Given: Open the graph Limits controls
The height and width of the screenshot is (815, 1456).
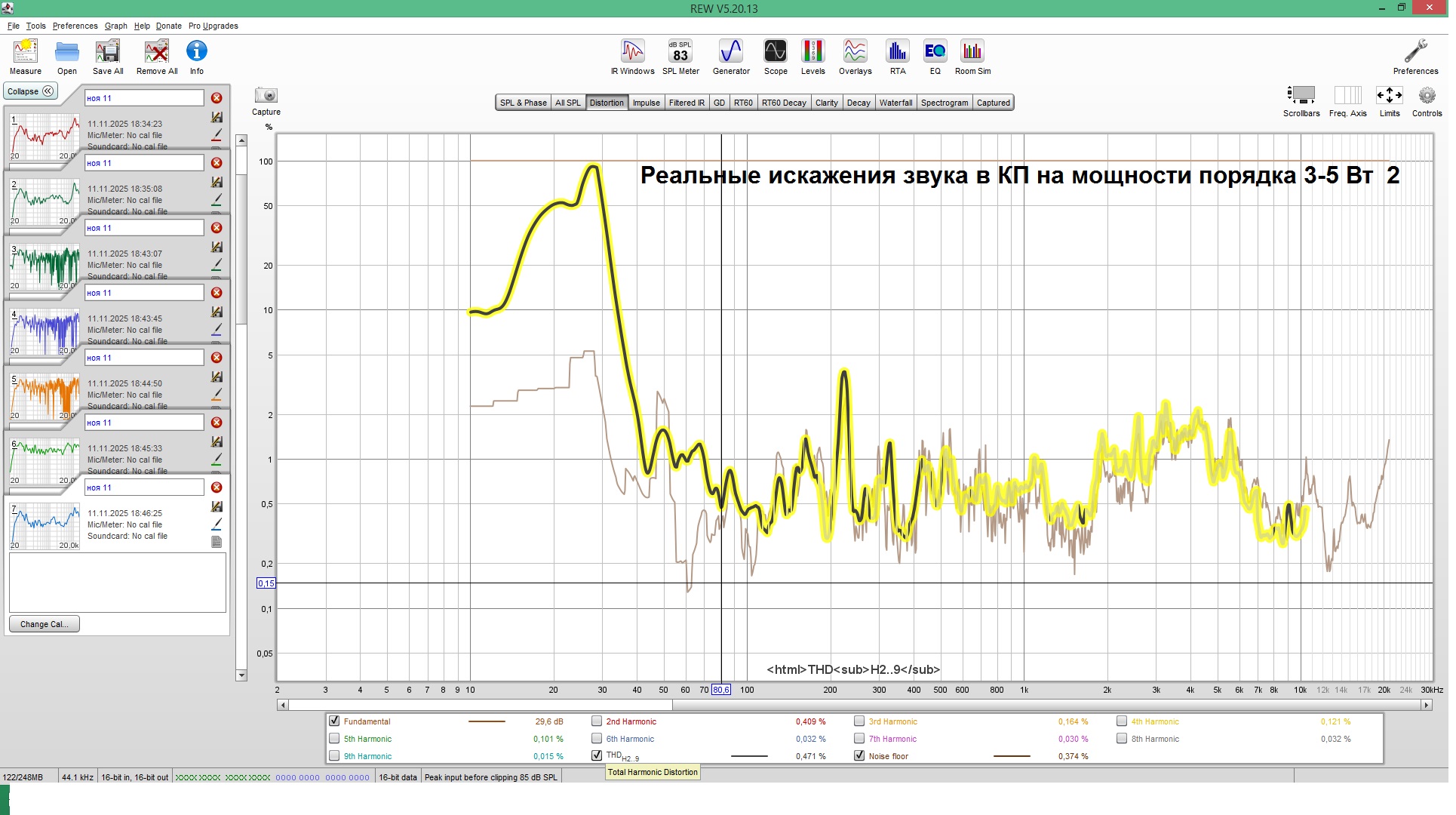Looking at the screenshot, I should 1389,96.
